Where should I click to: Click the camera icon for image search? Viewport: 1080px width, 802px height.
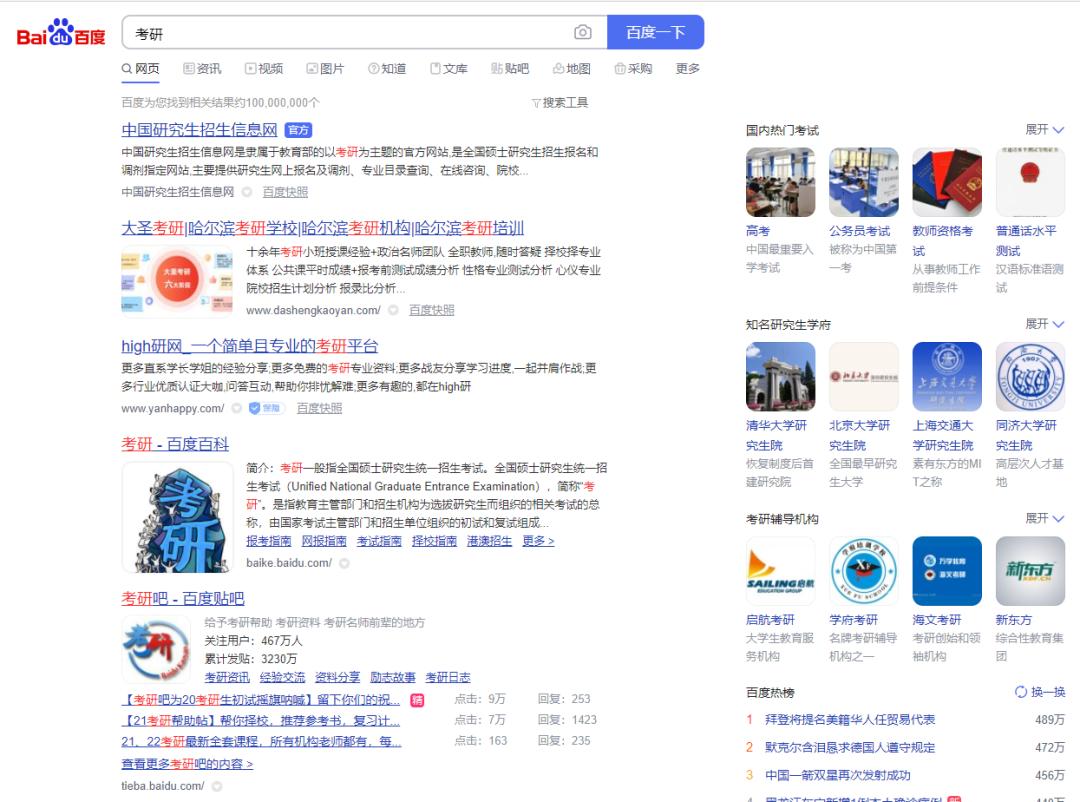click(x=583, y=32)
